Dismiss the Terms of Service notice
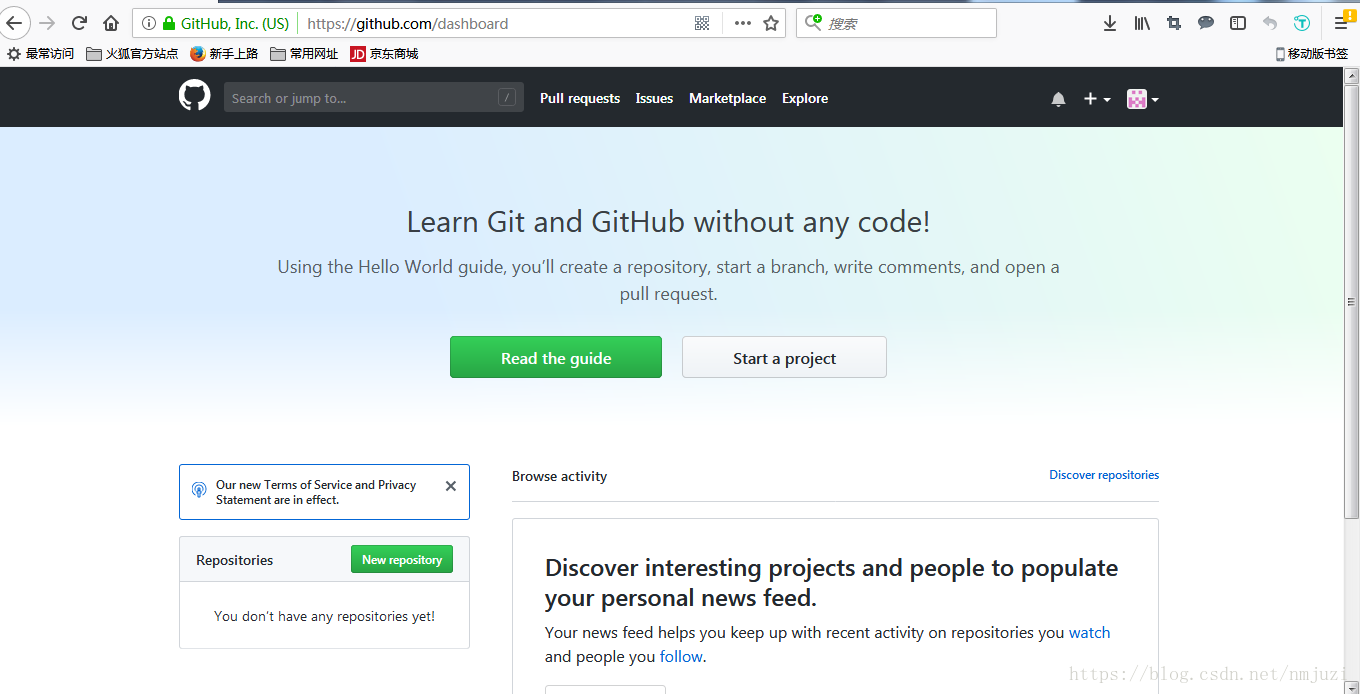Screen dimensions: 1360x694 (451, 486)
